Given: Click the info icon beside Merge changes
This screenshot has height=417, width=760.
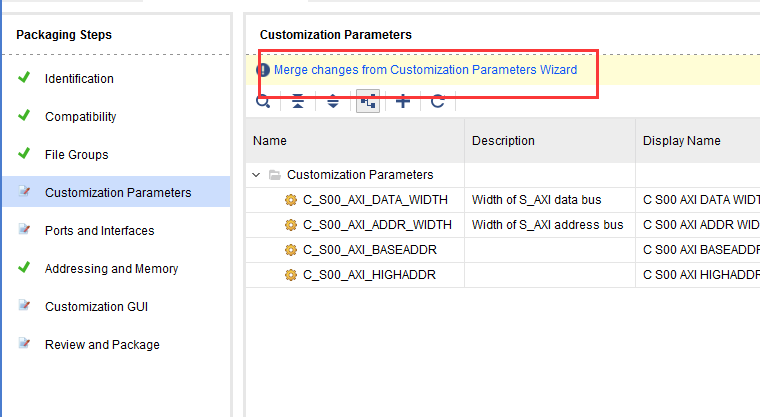Looking at the screenshot, I should [264, 70].
